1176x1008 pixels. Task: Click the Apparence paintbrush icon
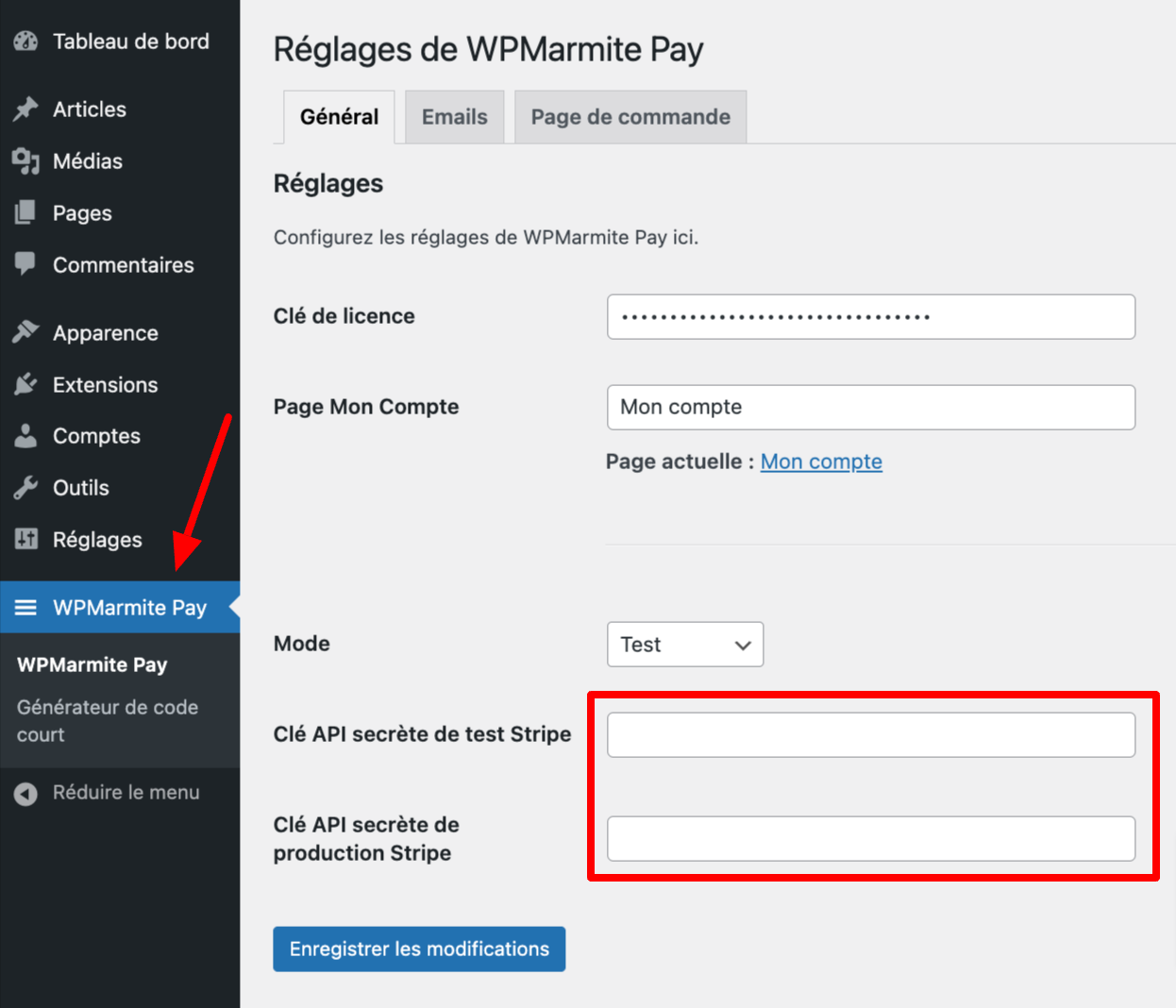point(25,332)
